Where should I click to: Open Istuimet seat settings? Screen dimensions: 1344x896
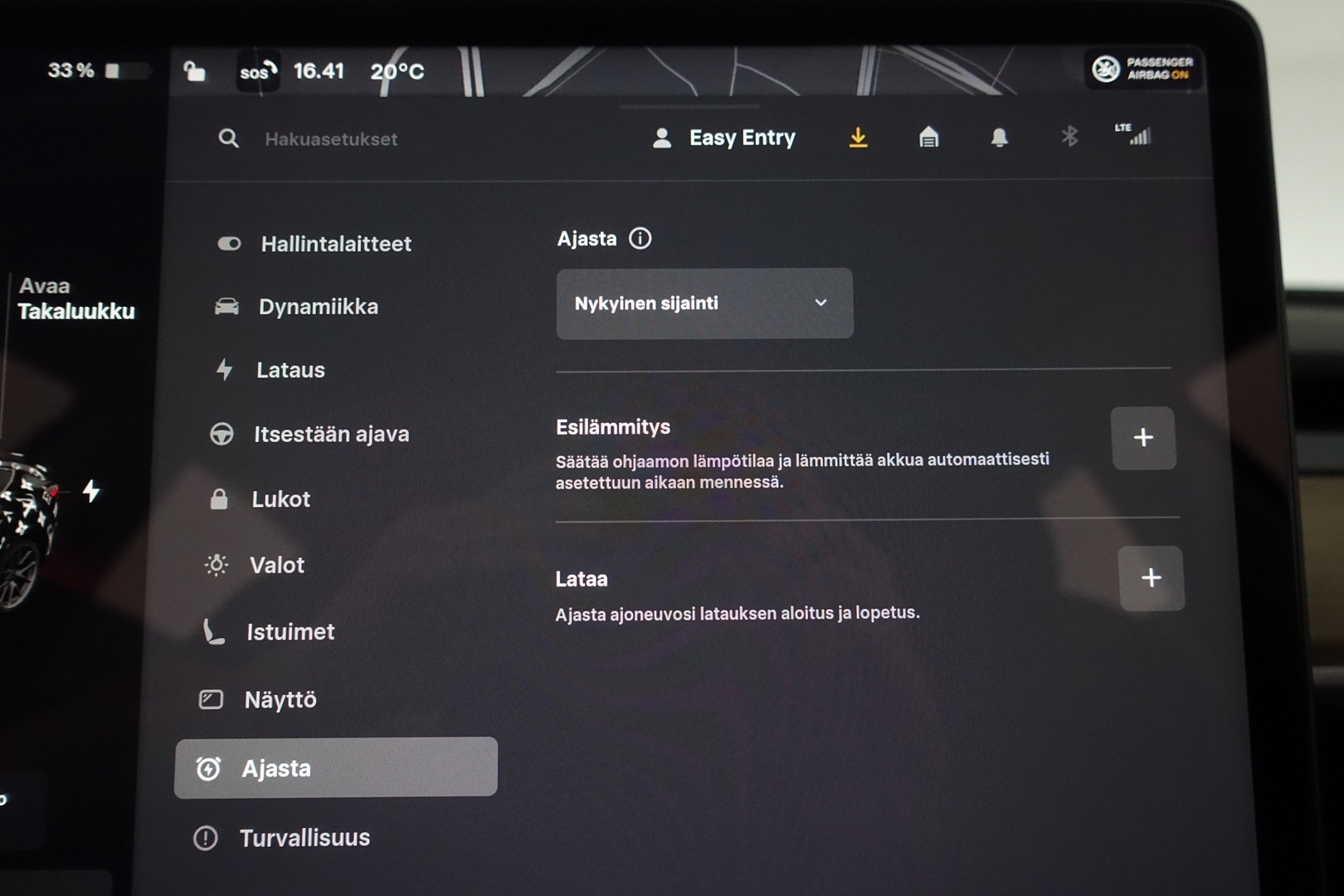pyautogui.click(x=269, y=632)
